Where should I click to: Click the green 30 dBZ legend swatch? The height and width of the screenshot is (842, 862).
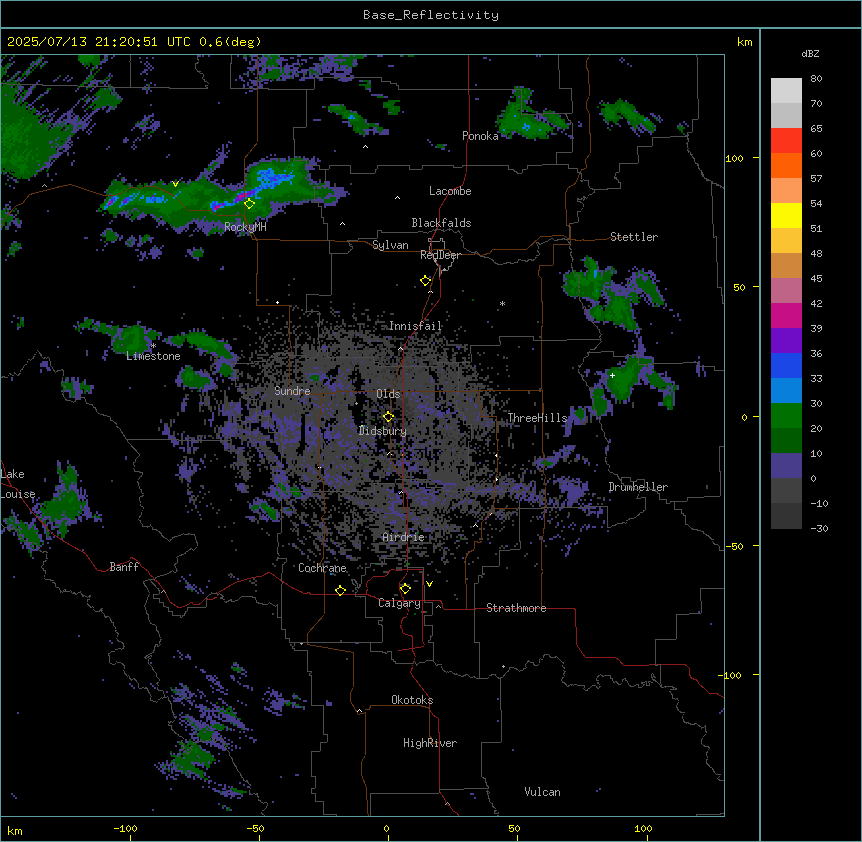786,416
